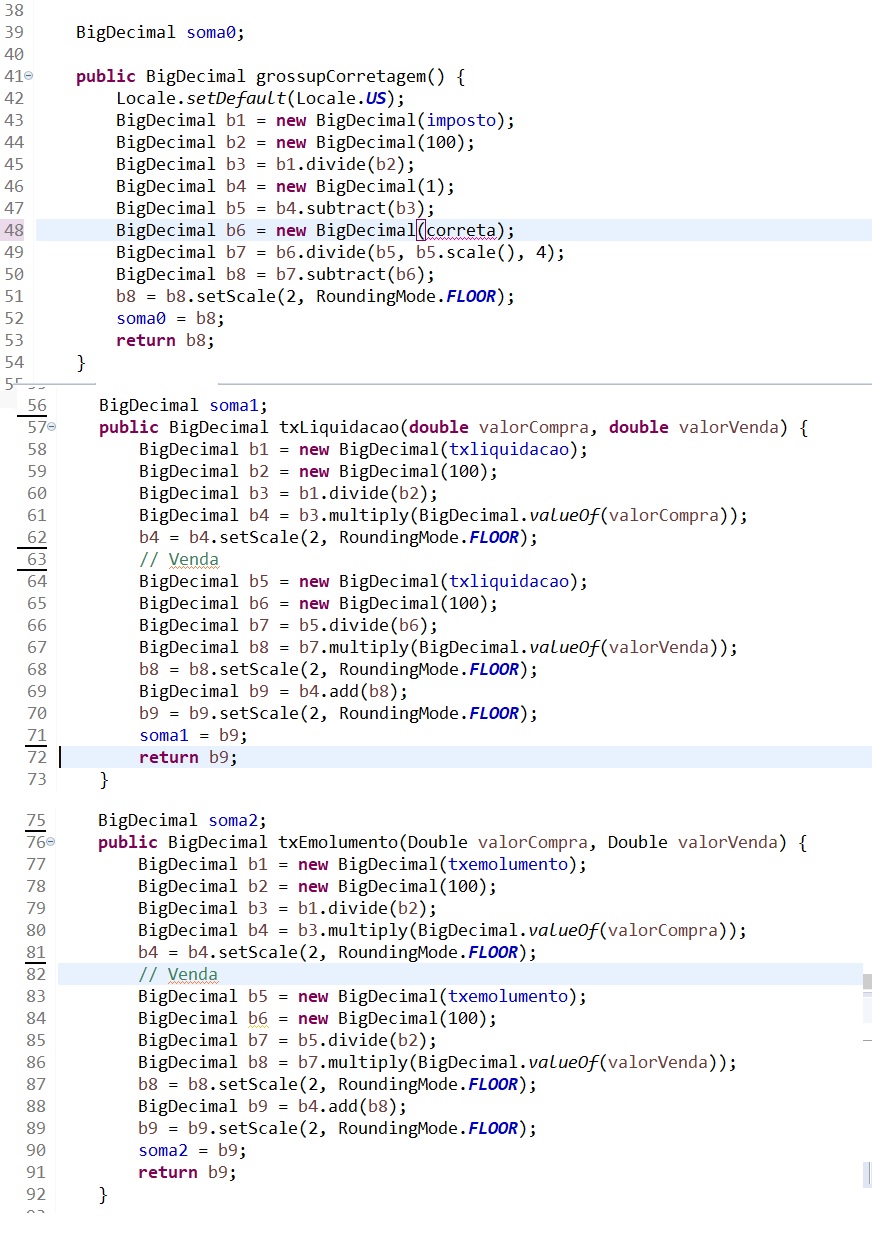Click the '// Venda' comment on line 82
Viewport: 872px width, 1242px height.
coord(178,974)
